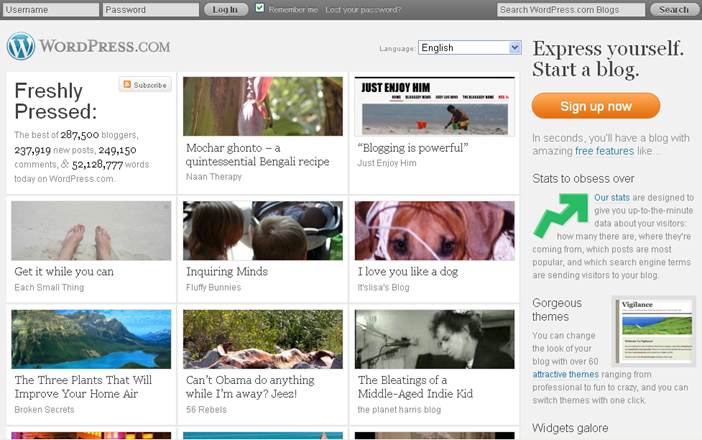Open the "Blogging is powerful" post title
Screen dimensions: 702x440
point(413,148)
